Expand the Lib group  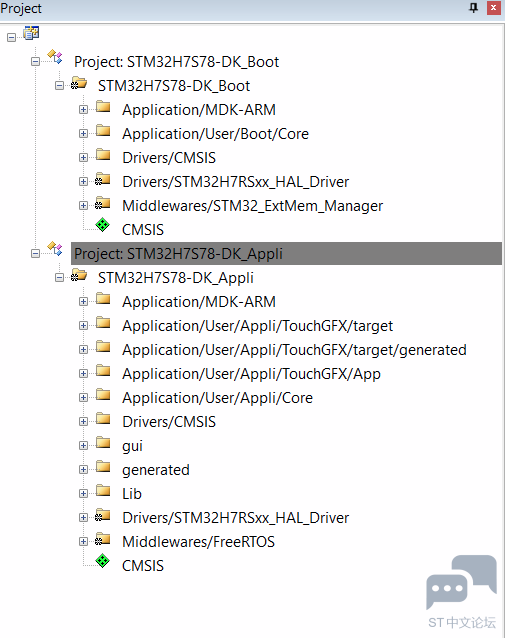coord(83,494)
